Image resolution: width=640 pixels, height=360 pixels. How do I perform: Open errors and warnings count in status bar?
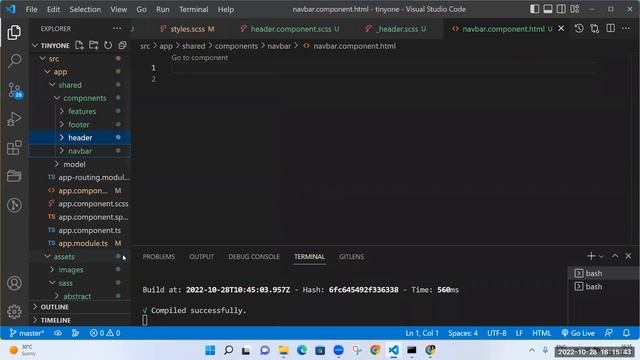[105, 333]
